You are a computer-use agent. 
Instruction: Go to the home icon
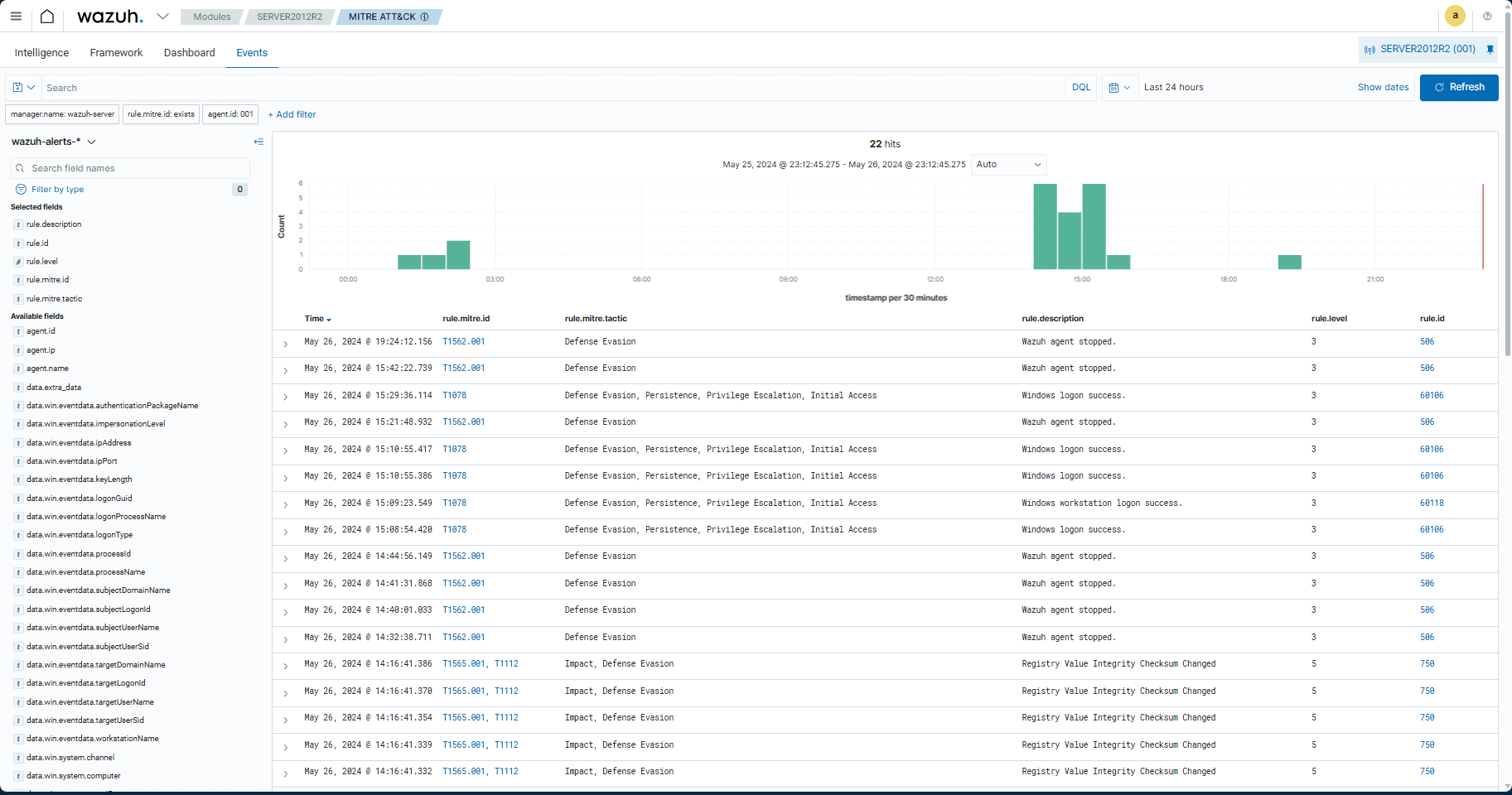pyautogui.click(x=47, y=17)
